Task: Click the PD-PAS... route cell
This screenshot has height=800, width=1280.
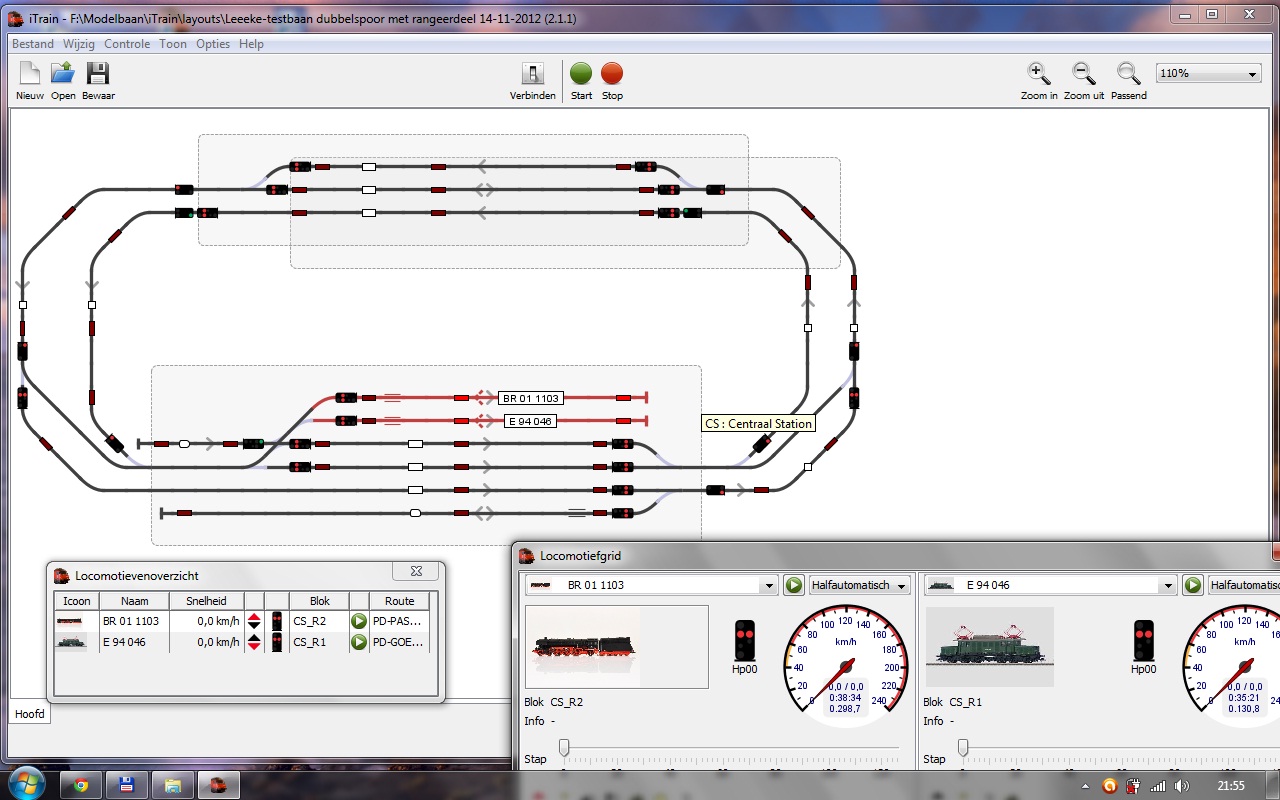Action: [399, 621]
